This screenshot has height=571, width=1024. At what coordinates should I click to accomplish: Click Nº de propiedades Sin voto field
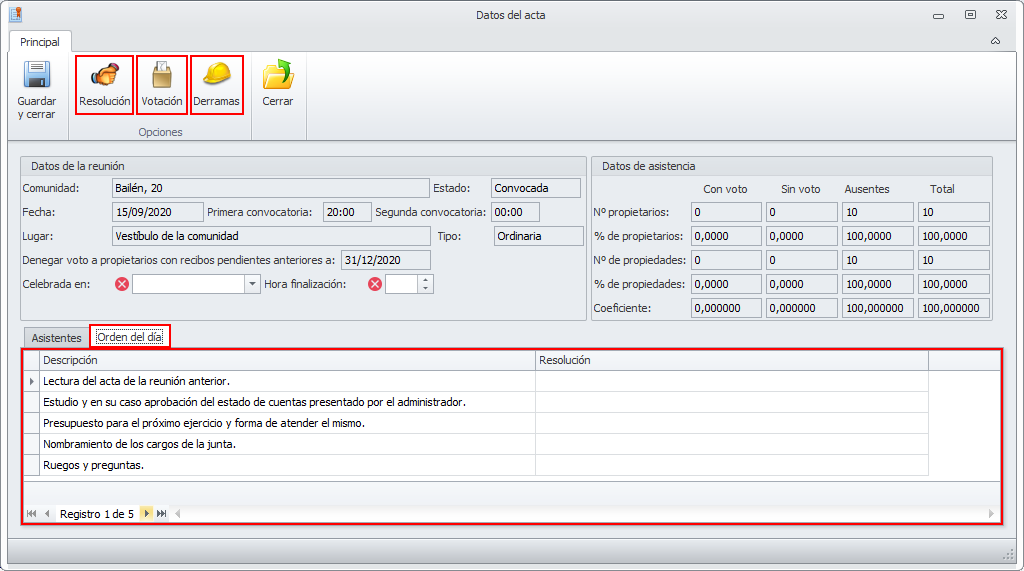click(x=802, y=260)
